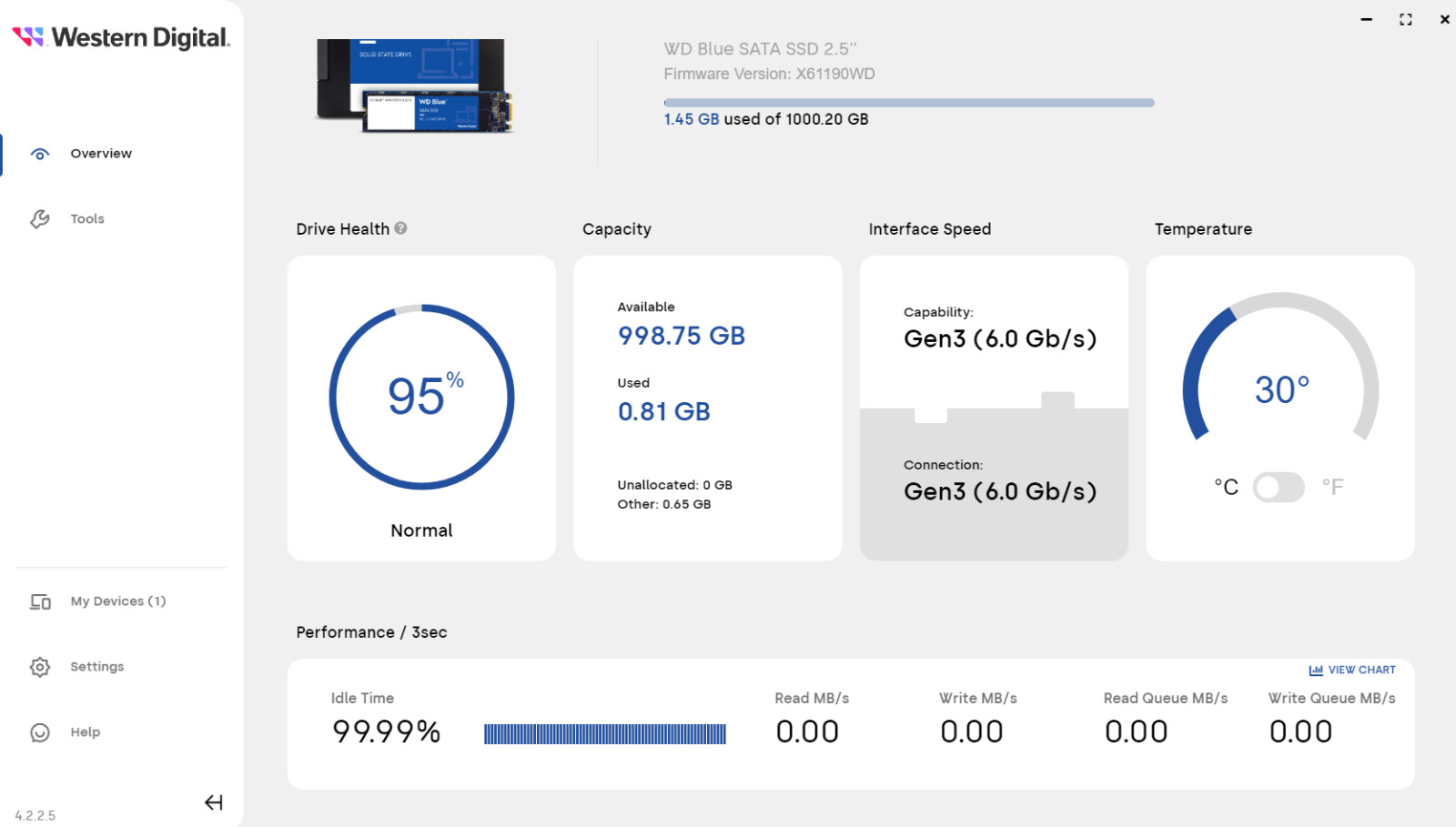1456x827 pixels.
Task: Select the °F temperature label
Action: 1333,488
